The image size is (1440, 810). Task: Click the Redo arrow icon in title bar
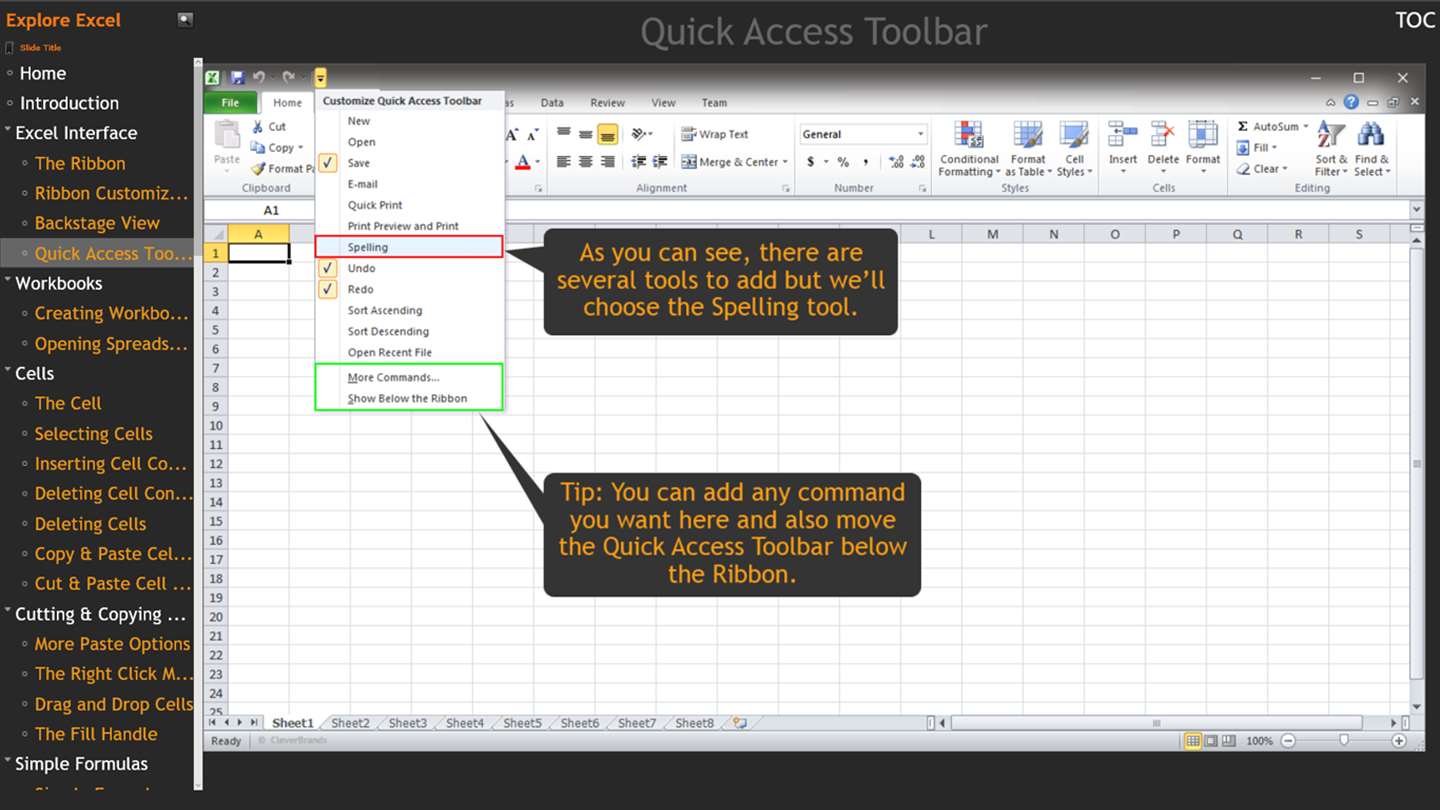[288, 77]
